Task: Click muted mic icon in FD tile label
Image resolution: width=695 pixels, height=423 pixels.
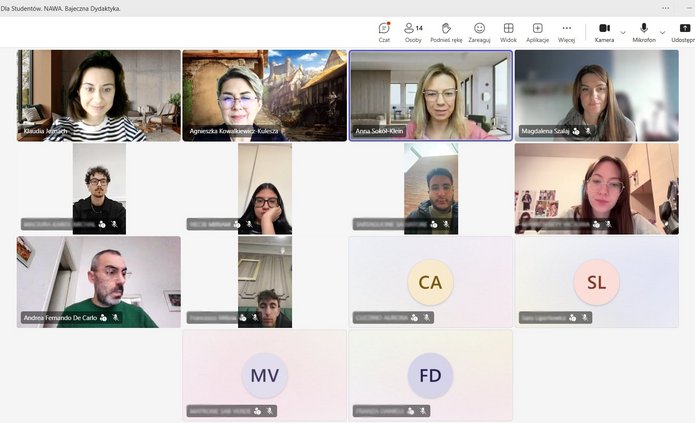Action: tap(423, 411)
